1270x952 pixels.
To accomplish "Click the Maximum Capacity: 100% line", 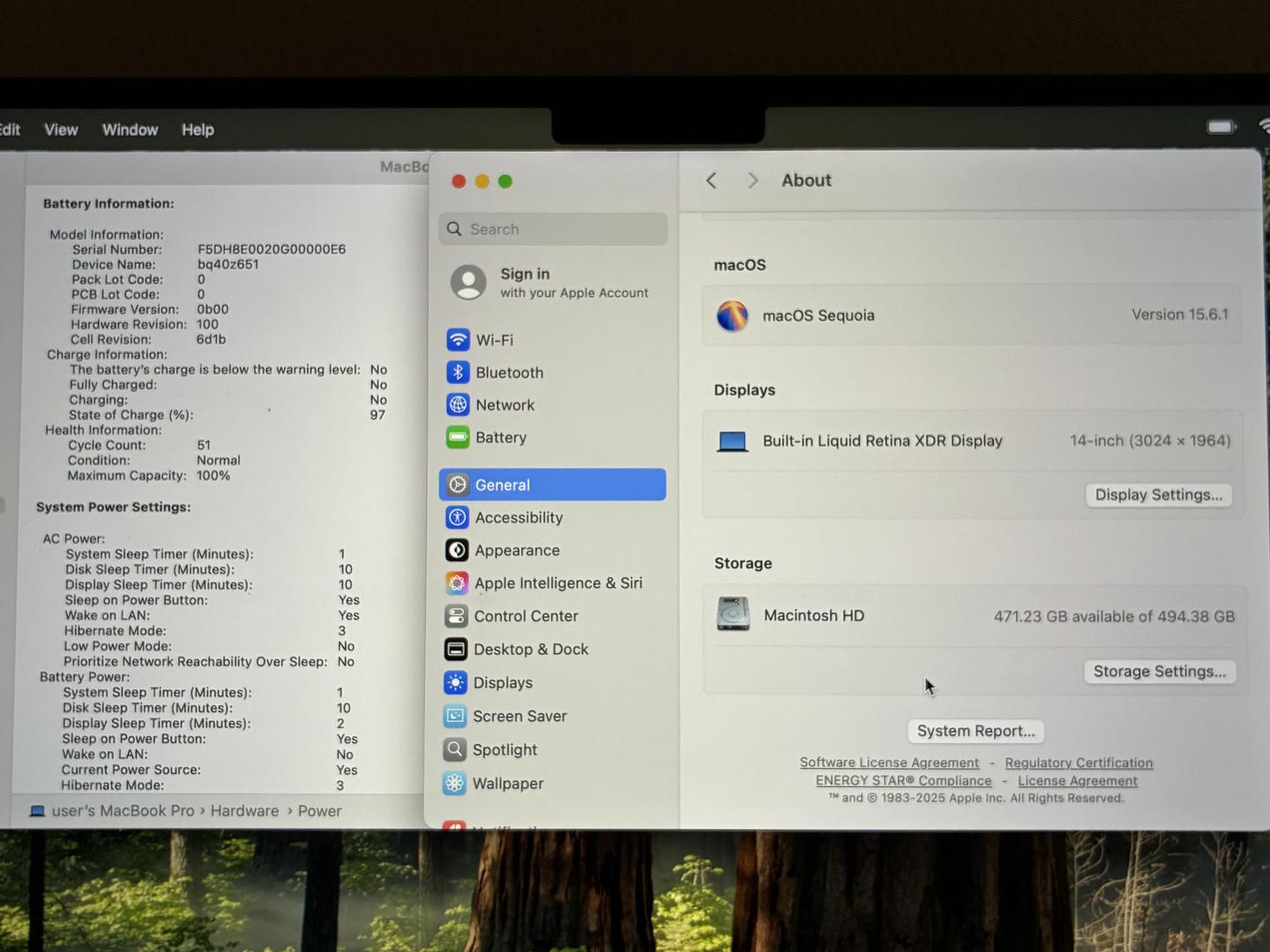I will point(148,476).
